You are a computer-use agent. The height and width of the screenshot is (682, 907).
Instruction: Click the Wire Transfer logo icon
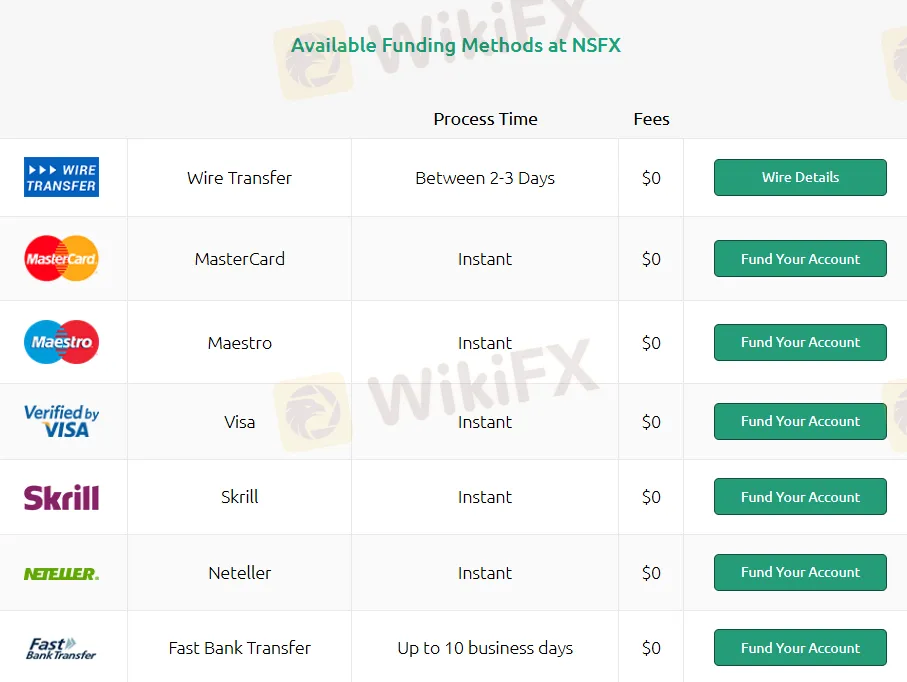tap(61, 177)
